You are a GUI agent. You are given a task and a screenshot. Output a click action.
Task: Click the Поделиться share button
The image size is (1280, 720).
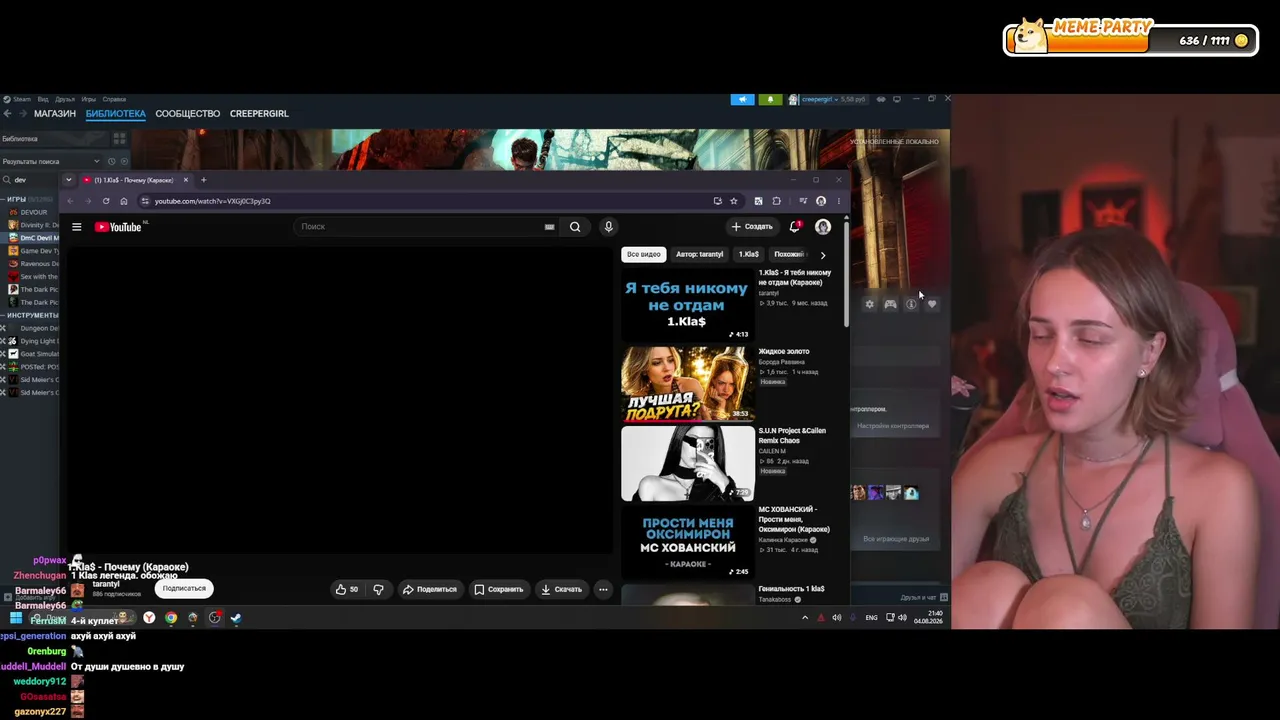429,589
